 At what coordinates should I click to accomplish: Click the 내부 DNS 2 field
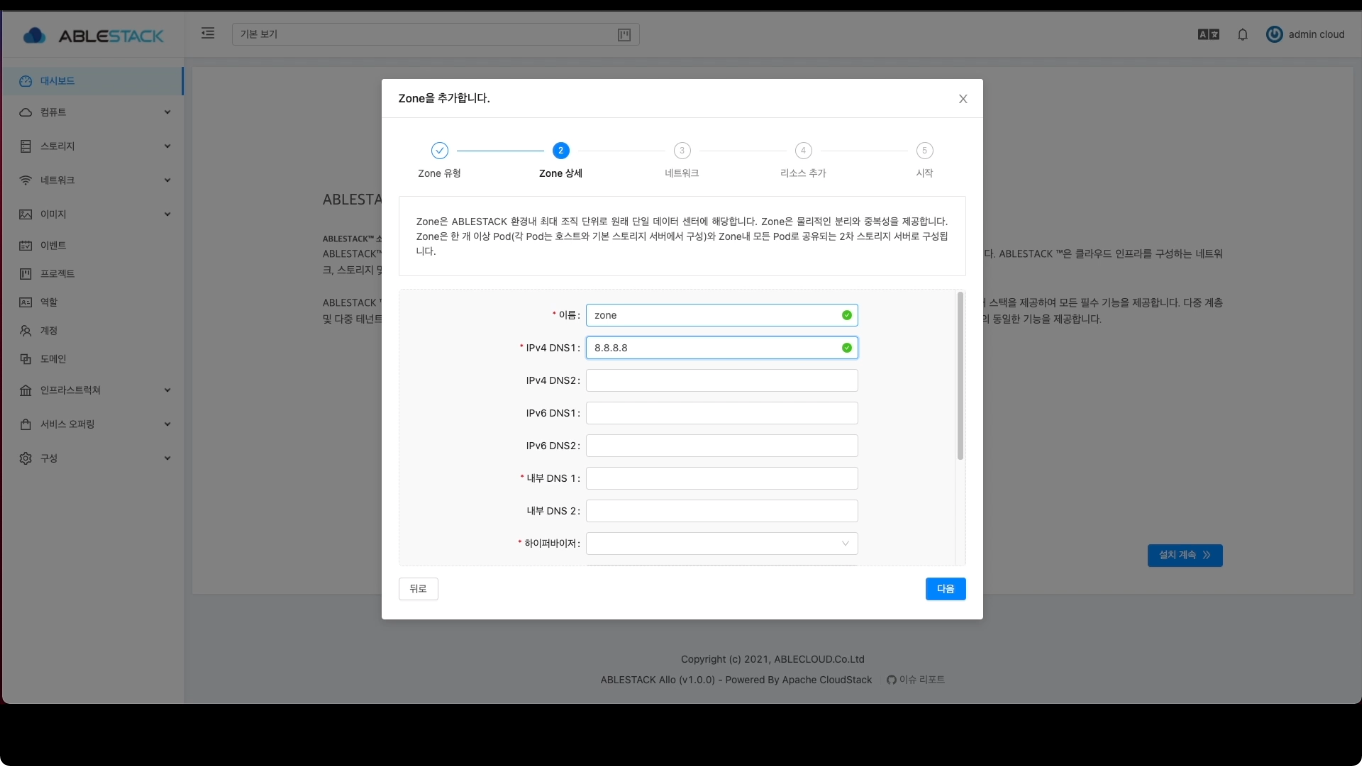click(722, 510)
